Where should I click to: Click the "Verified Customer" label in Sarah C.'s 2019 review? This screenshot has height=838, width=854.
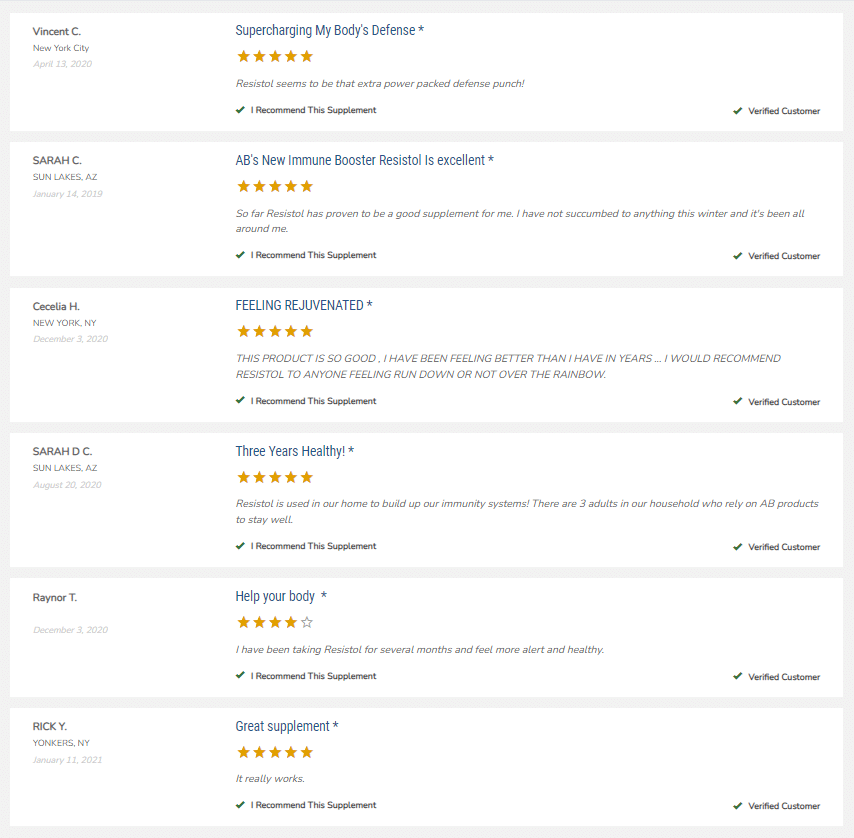tap(784, 256)
